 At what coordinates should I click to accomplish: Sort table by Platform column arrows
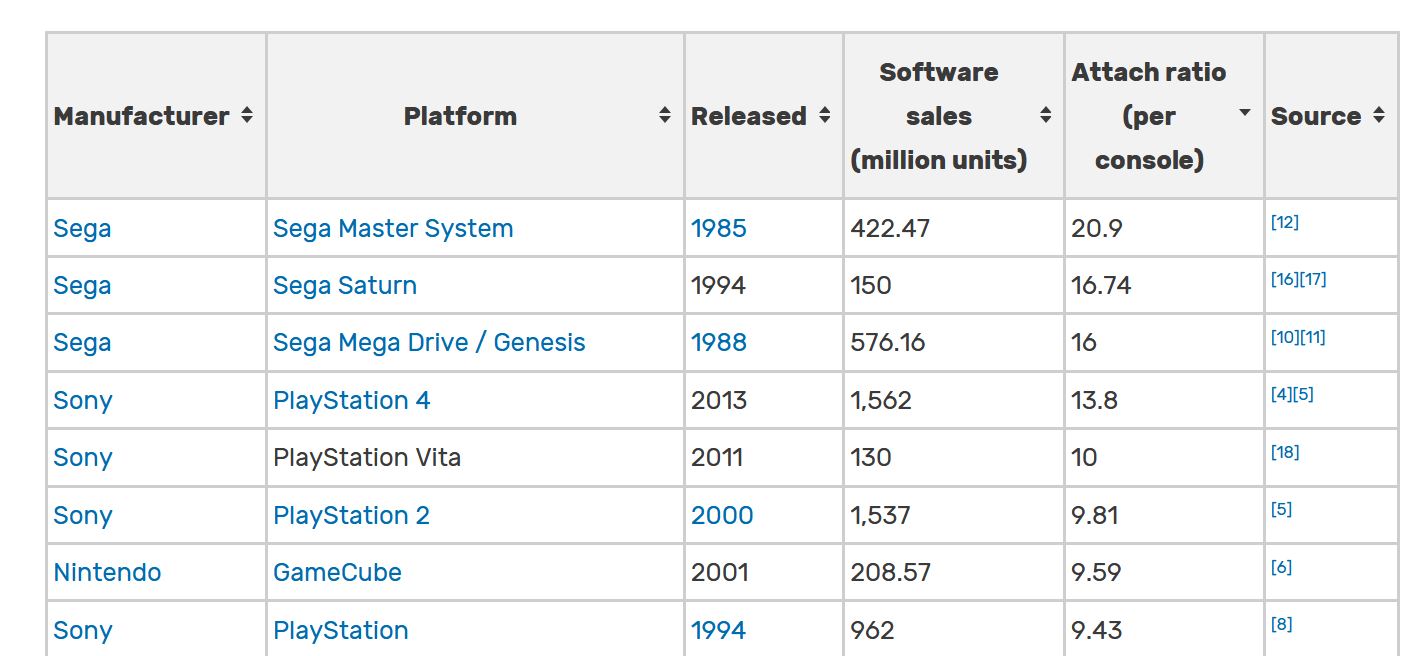(665, 116)
